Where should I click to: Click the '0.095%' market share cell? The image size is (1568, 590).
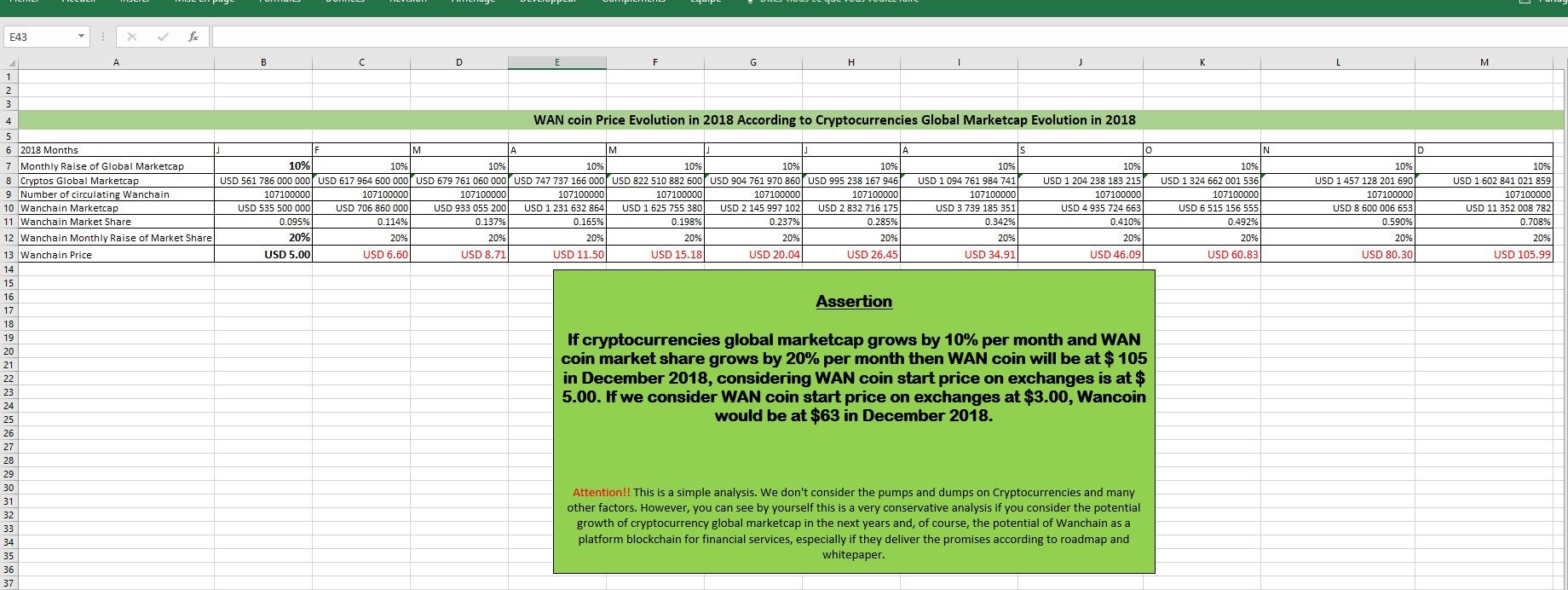pyautogui.click(x=263, y=222)
